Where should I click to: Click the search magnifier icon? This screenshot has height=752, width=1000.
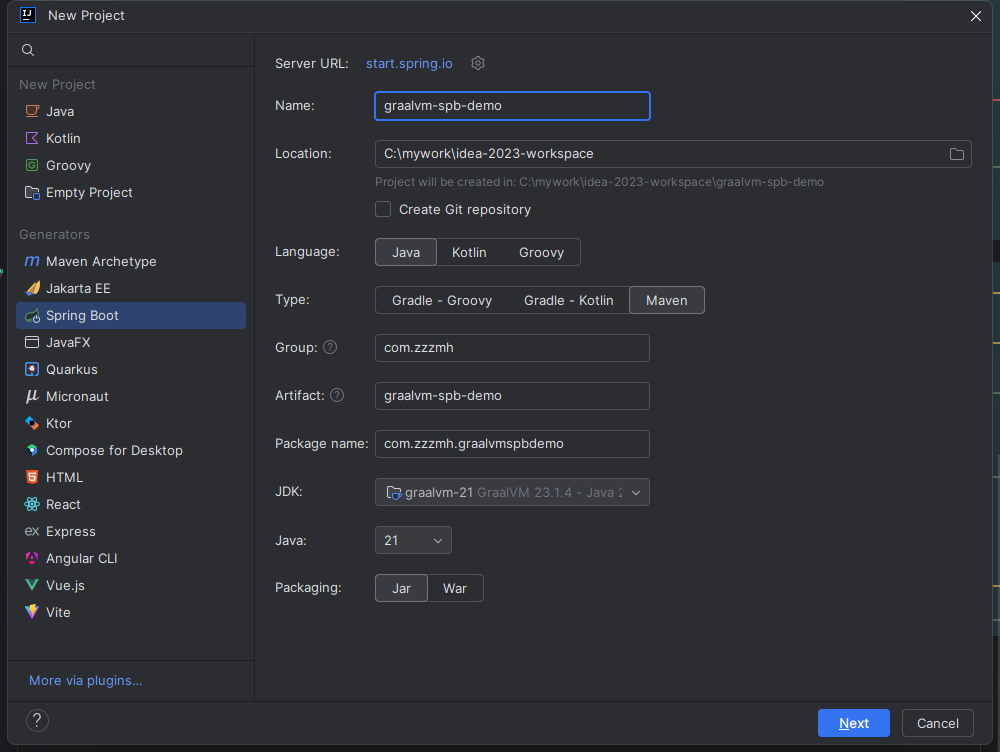(28, 50)
